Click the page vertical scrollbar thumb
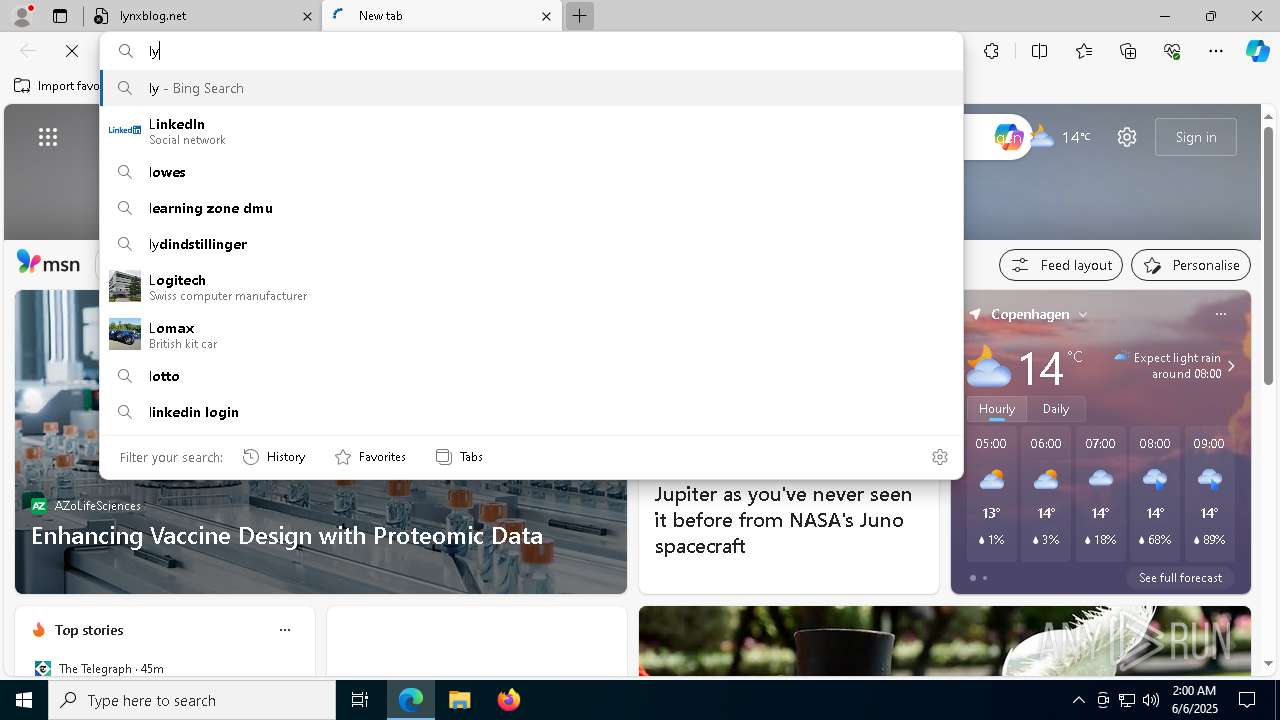 tap(1268, 255)
